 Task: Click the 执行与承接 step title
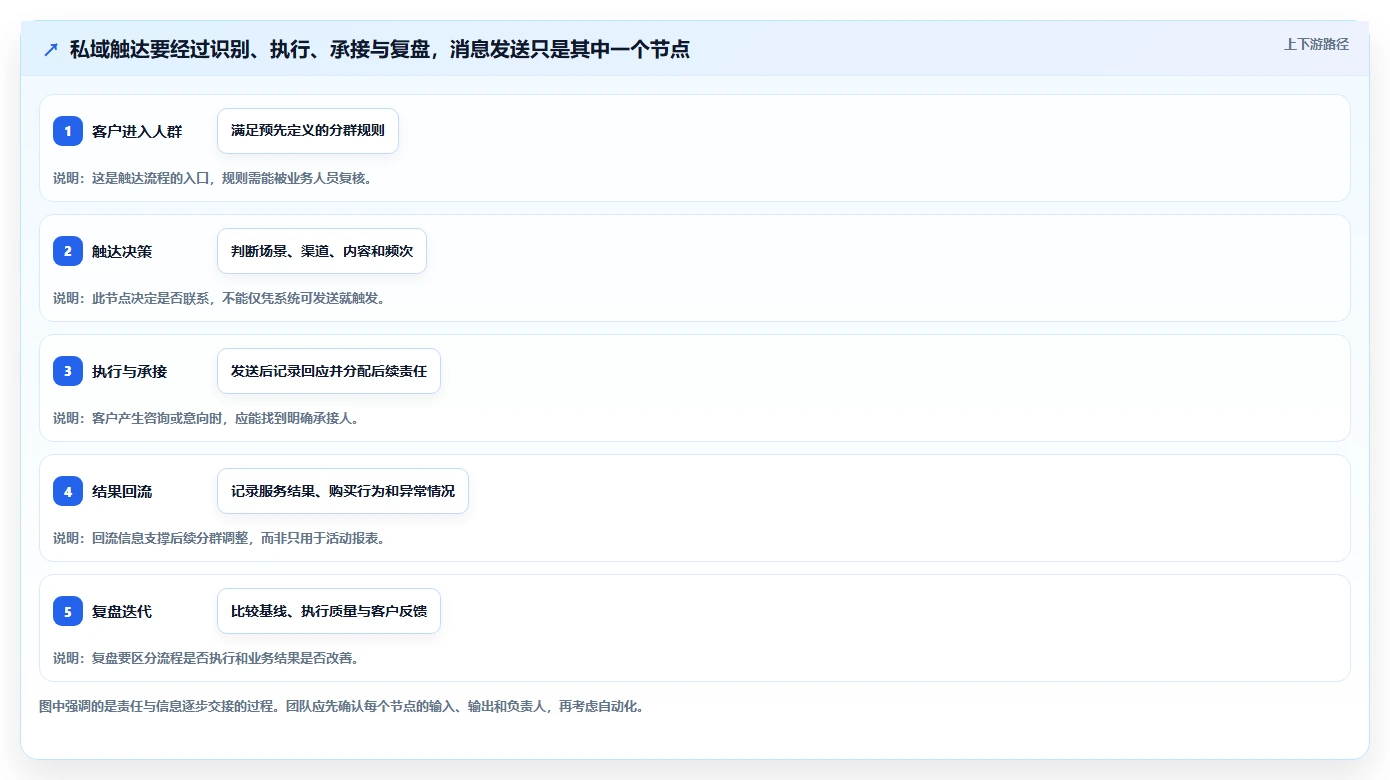click(x=130, y=371)
